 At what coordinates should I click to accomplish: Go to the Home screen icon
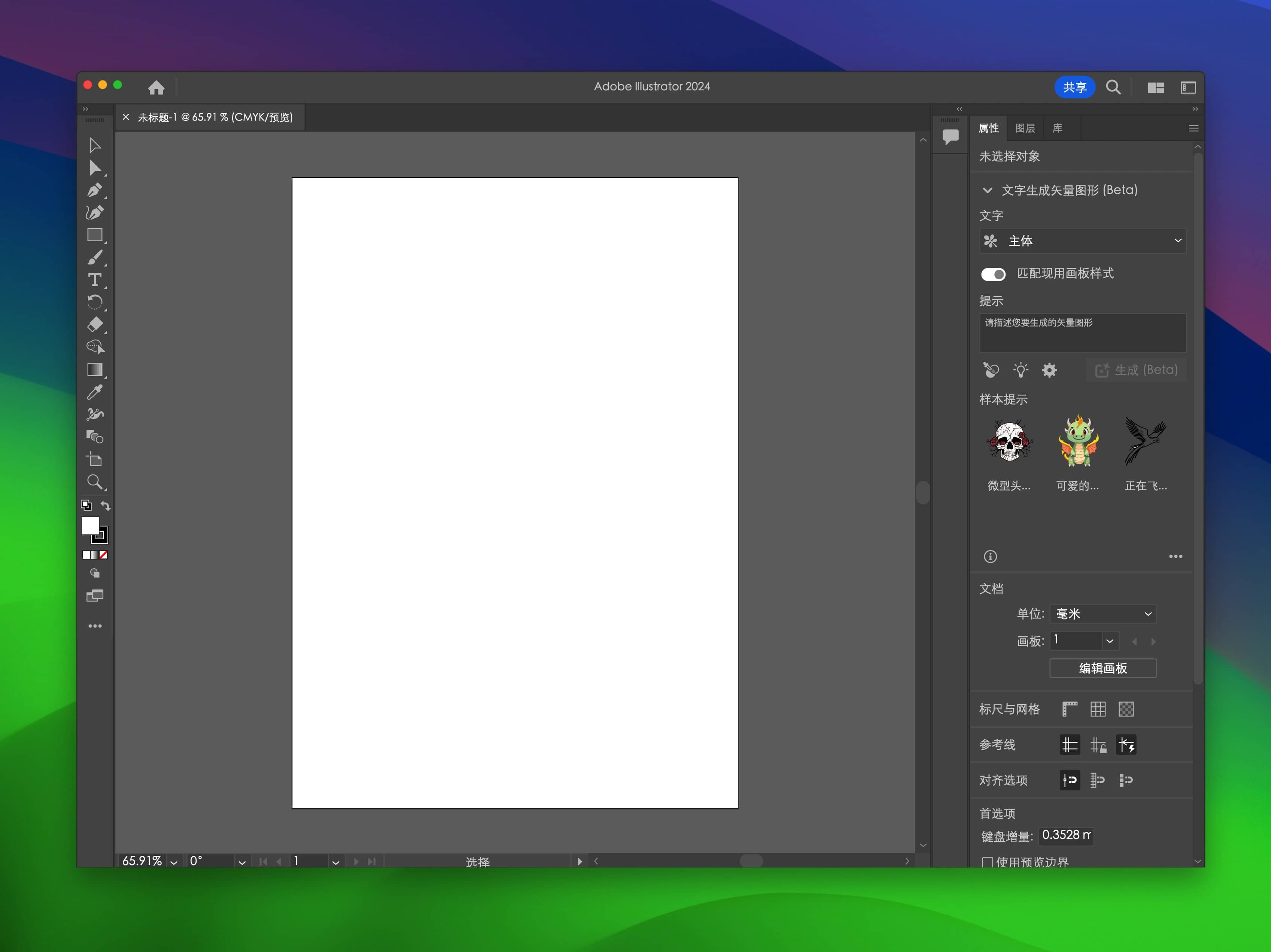(156, 87)
